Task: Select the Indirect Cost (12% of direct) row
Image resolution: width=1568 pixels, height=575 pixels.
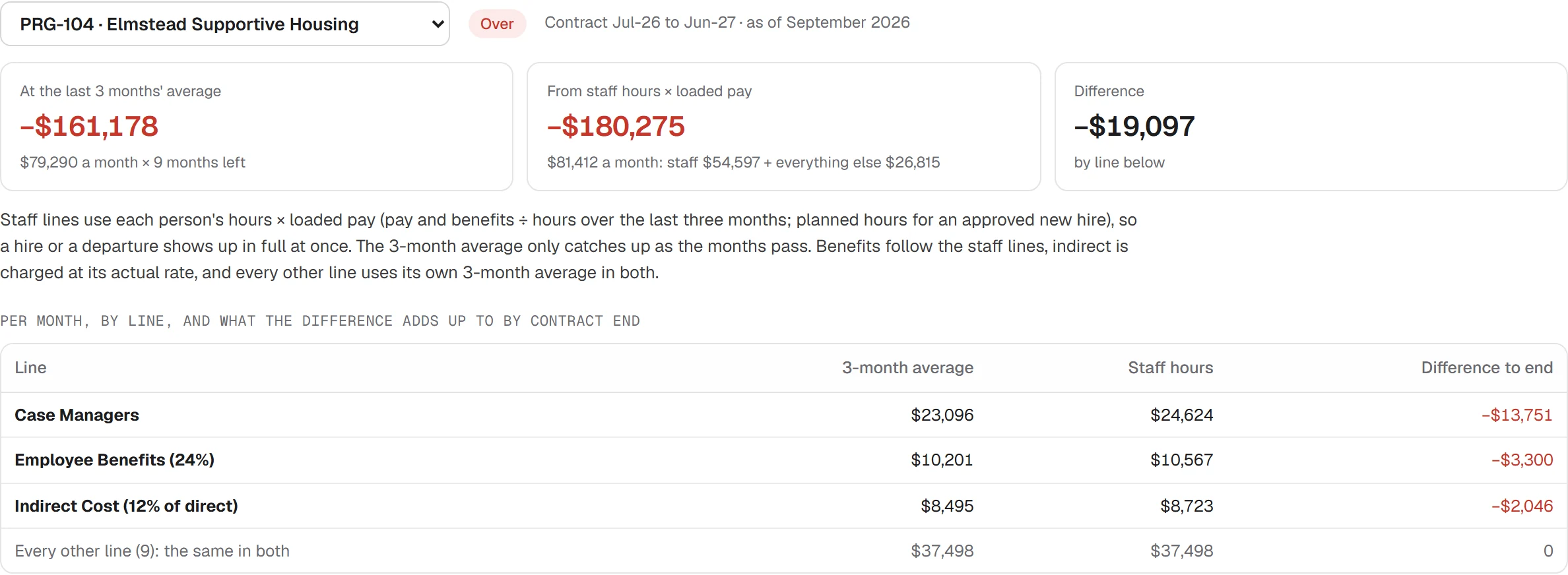Action: (784, 506)
